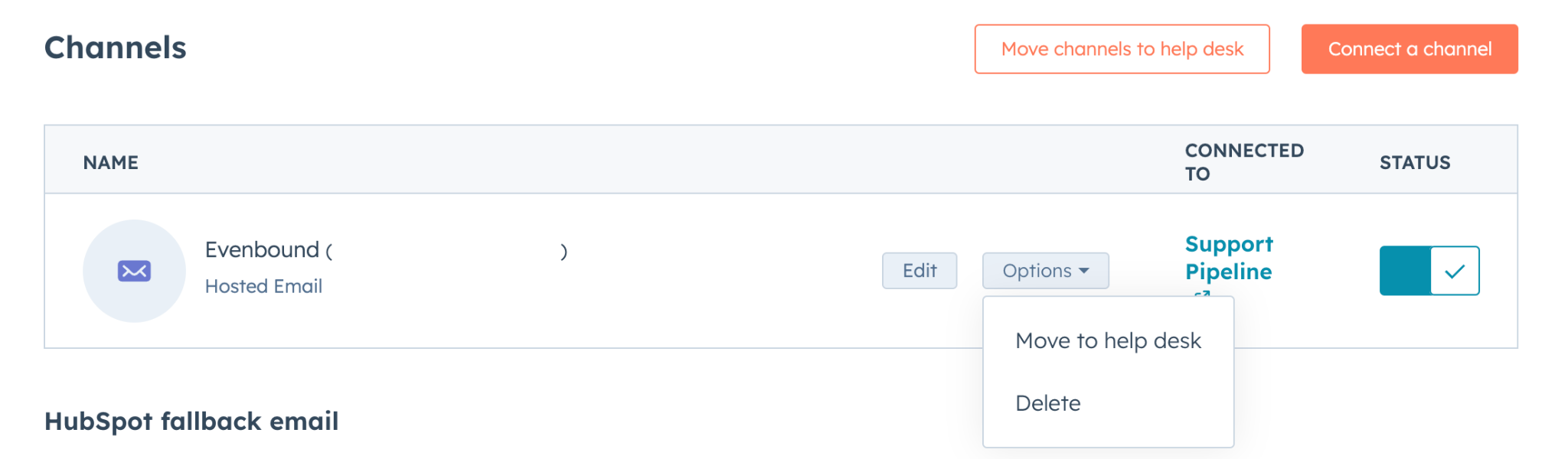Click the CONNECTED TO column header
This screenshot has width=1568, height=459.
[1243, 161]
